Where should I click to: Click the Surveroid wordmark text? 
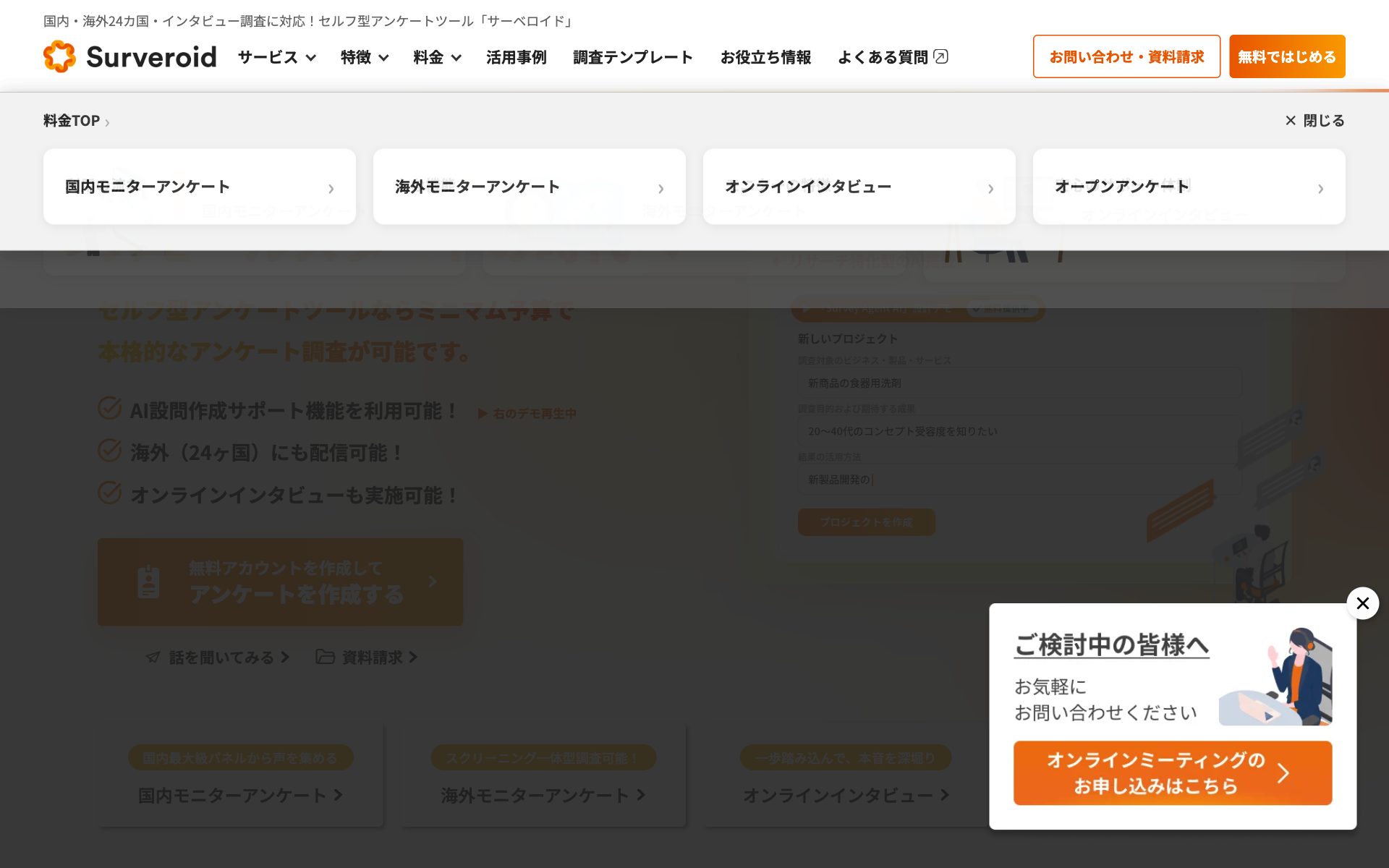[151, 56]
